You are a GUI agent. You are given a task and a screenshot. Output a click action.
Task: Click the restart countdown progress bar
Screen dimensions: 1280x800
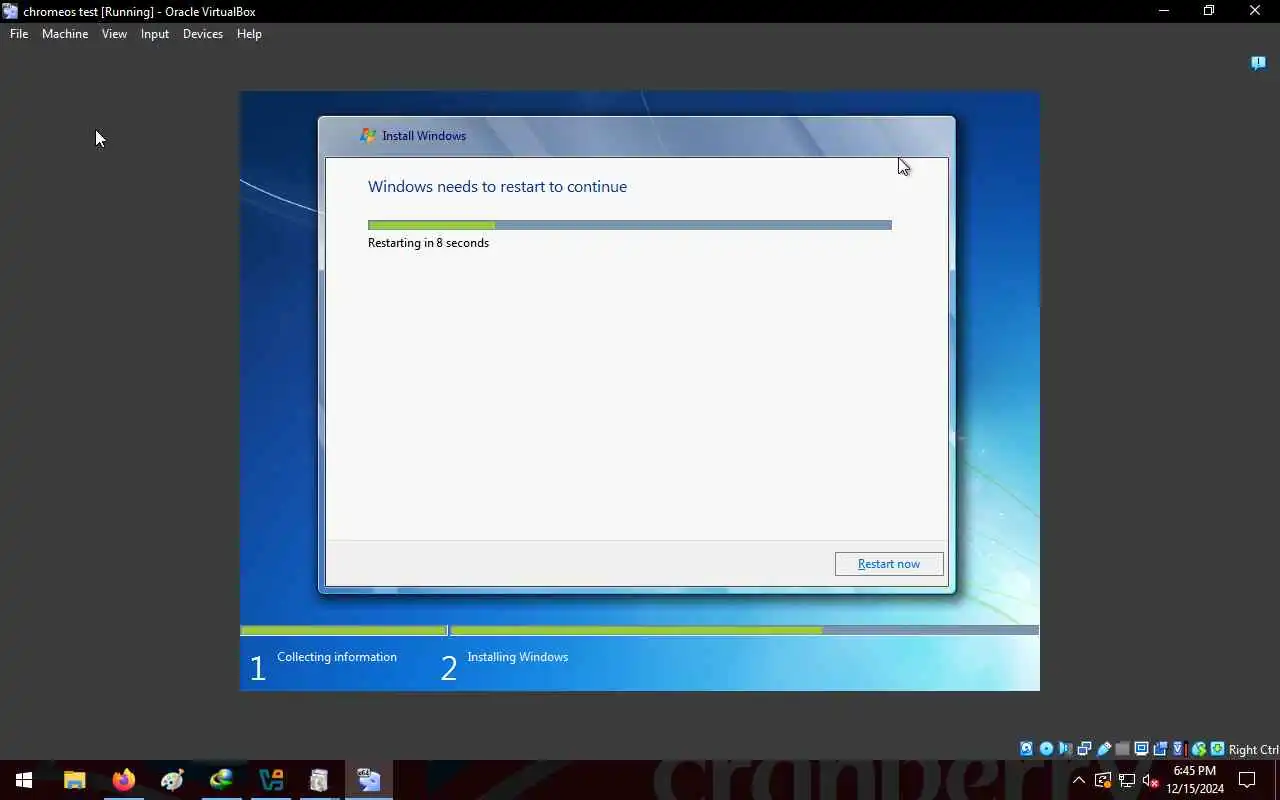[630, 225]
